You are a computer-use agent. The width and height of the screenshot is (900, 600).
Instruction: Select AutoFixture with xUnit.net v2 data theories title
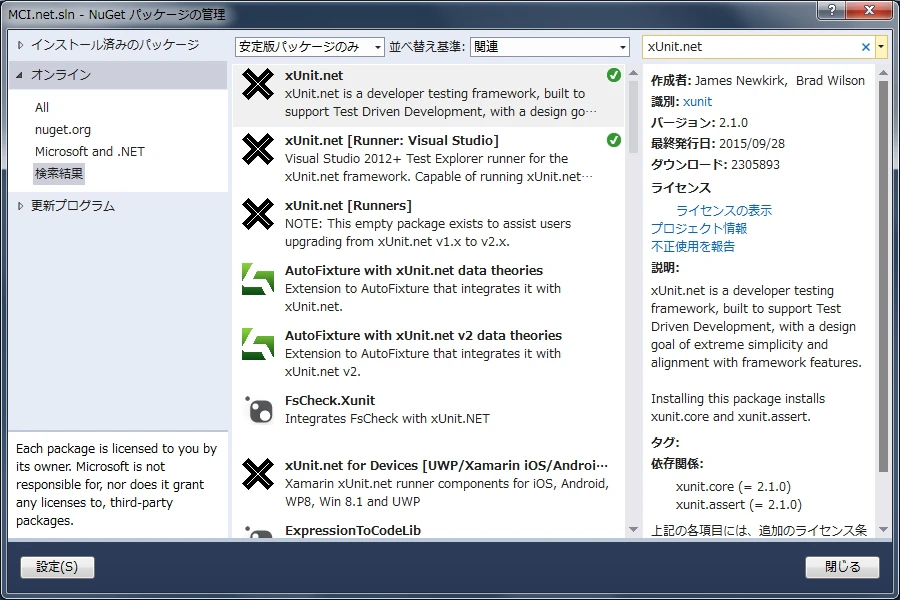tap(424, 335)
